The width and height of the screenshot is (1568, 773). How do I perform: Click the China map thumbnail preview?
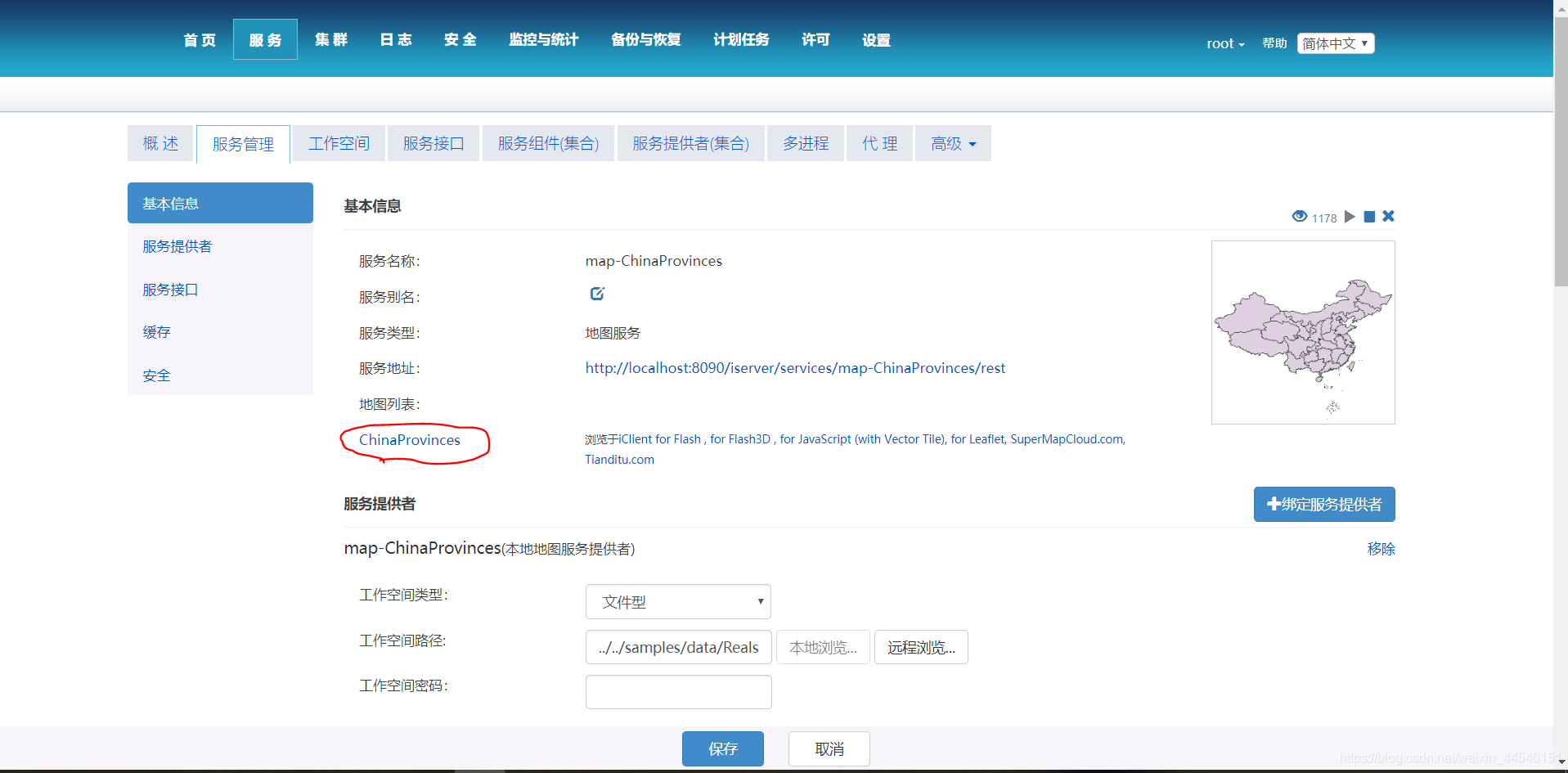click(1303, 332)
